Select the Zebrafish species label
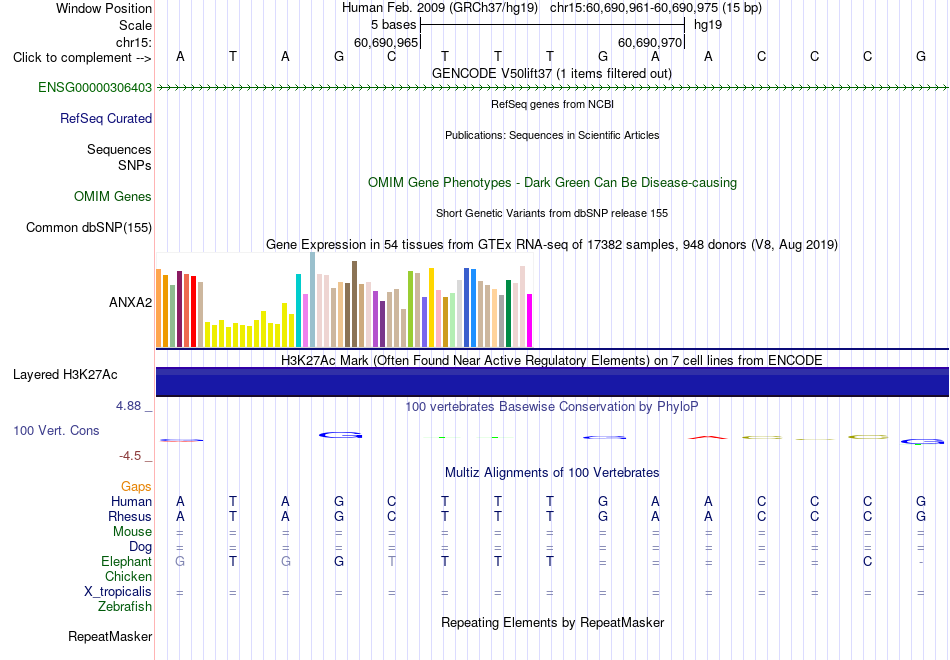This screenshot has width=950, height=660. [x=125, y=606]
